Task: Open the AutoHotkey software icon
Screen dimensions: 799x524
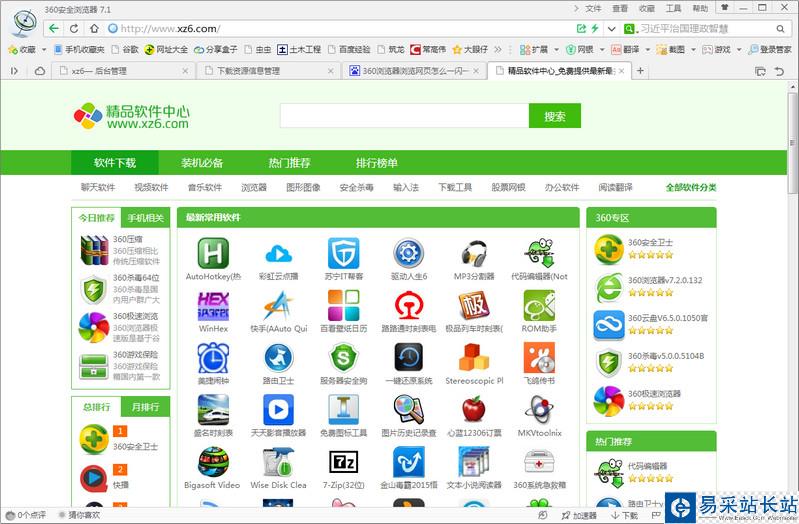Action: point(213,253)
